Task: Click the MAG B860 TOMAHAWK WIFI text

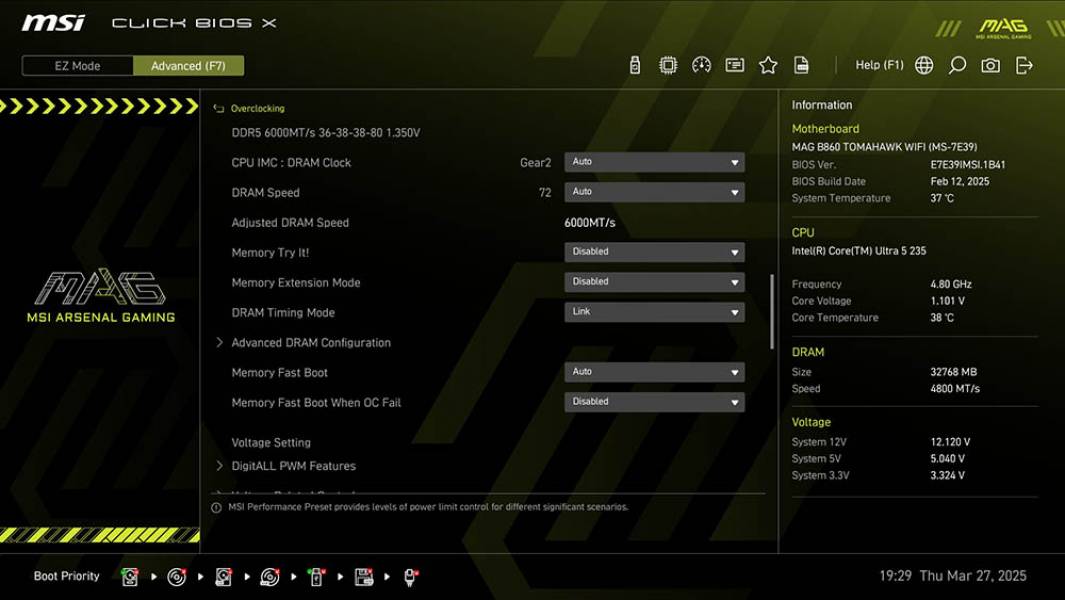Action: (884, 147)
